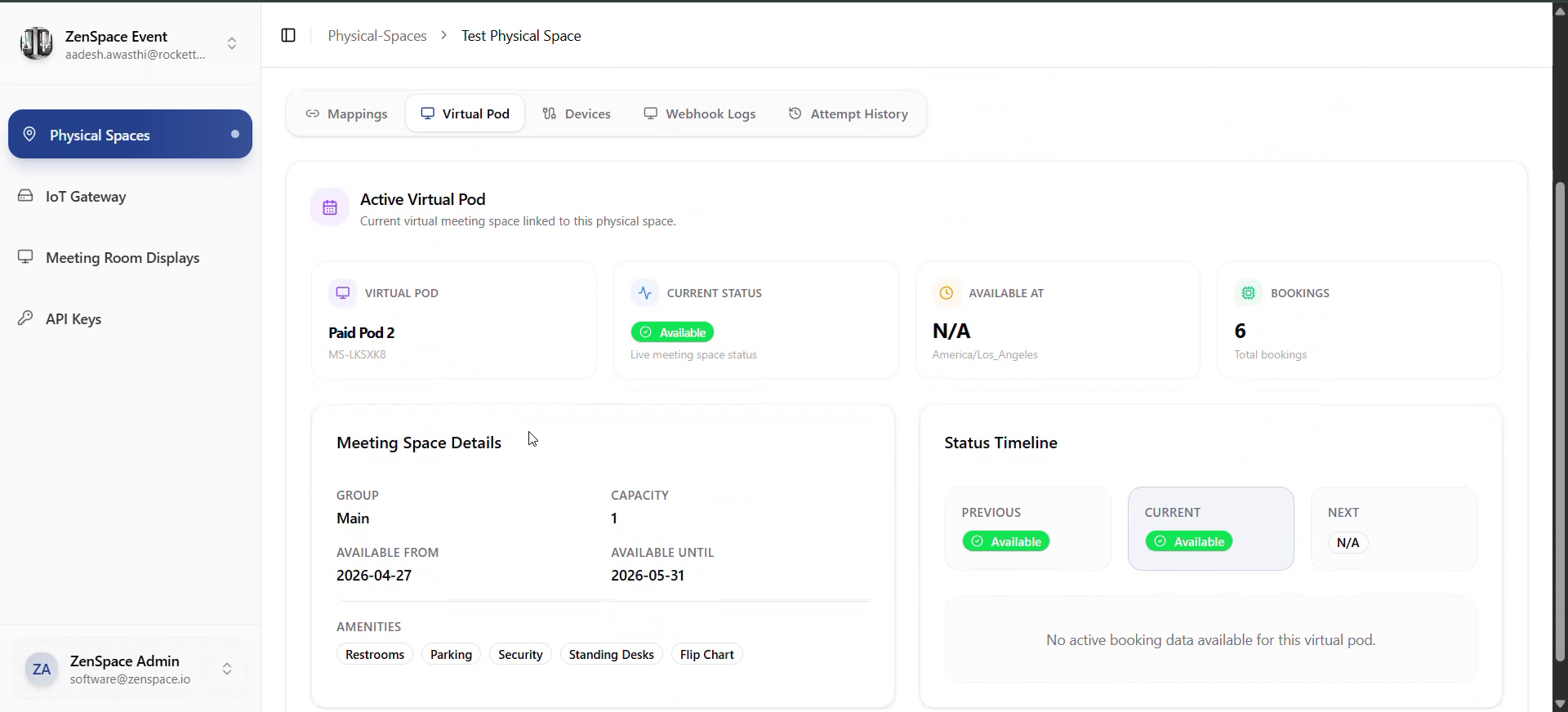Open the Webhook Logs tab
The image size is (1568, 712).
(x=699, y=113)
